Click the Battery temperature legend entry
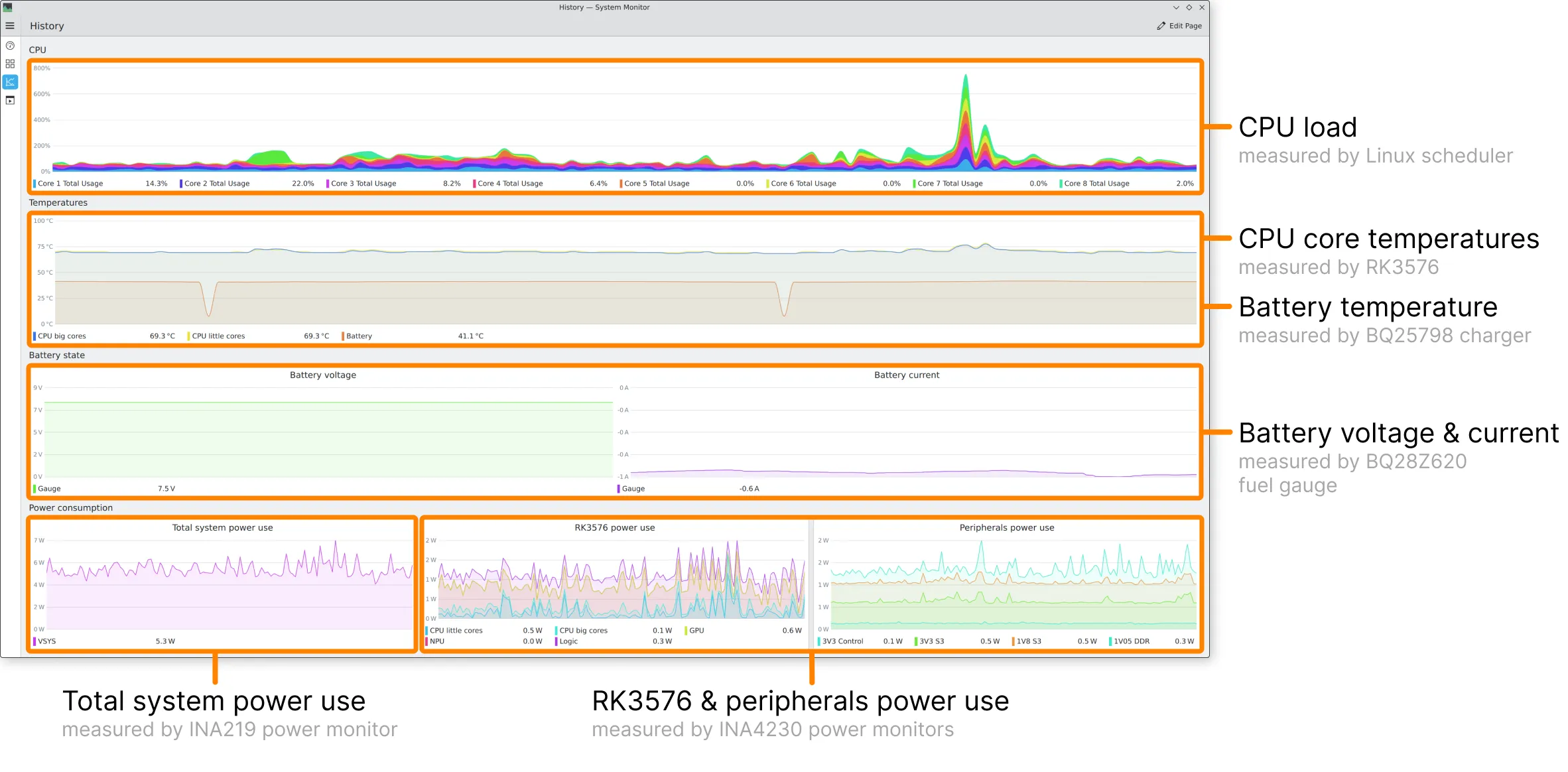 click(413, 336)
